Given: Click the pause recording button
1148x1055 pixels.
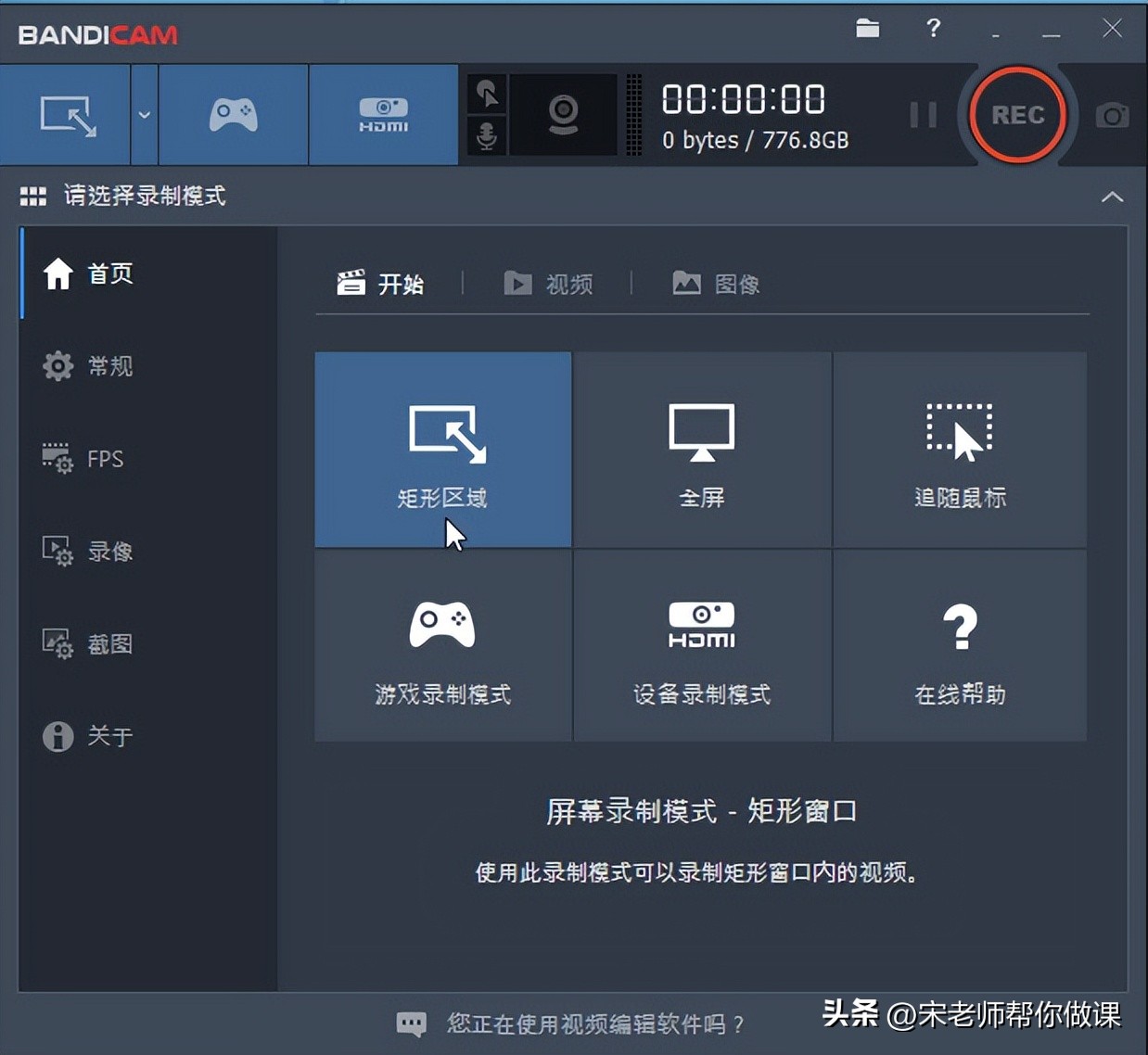Looking at the screenshot, I should coord(923,115).
